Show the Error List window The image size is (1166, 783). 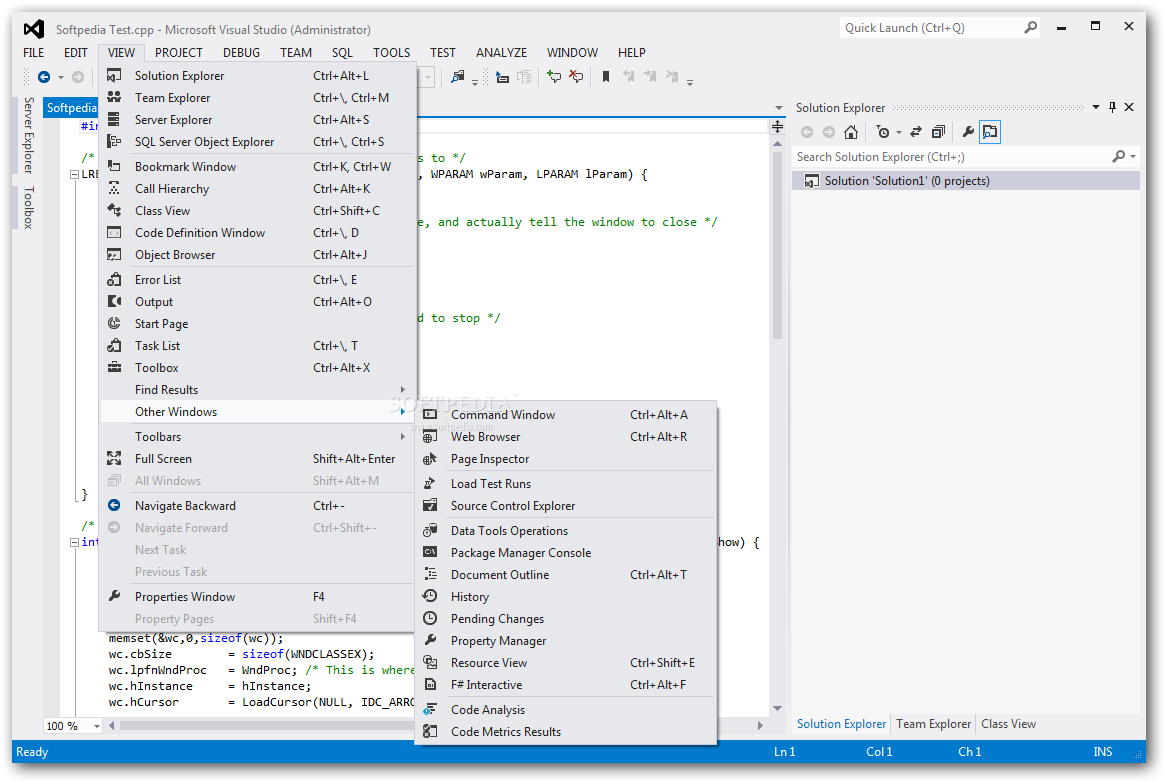[257, 280]
